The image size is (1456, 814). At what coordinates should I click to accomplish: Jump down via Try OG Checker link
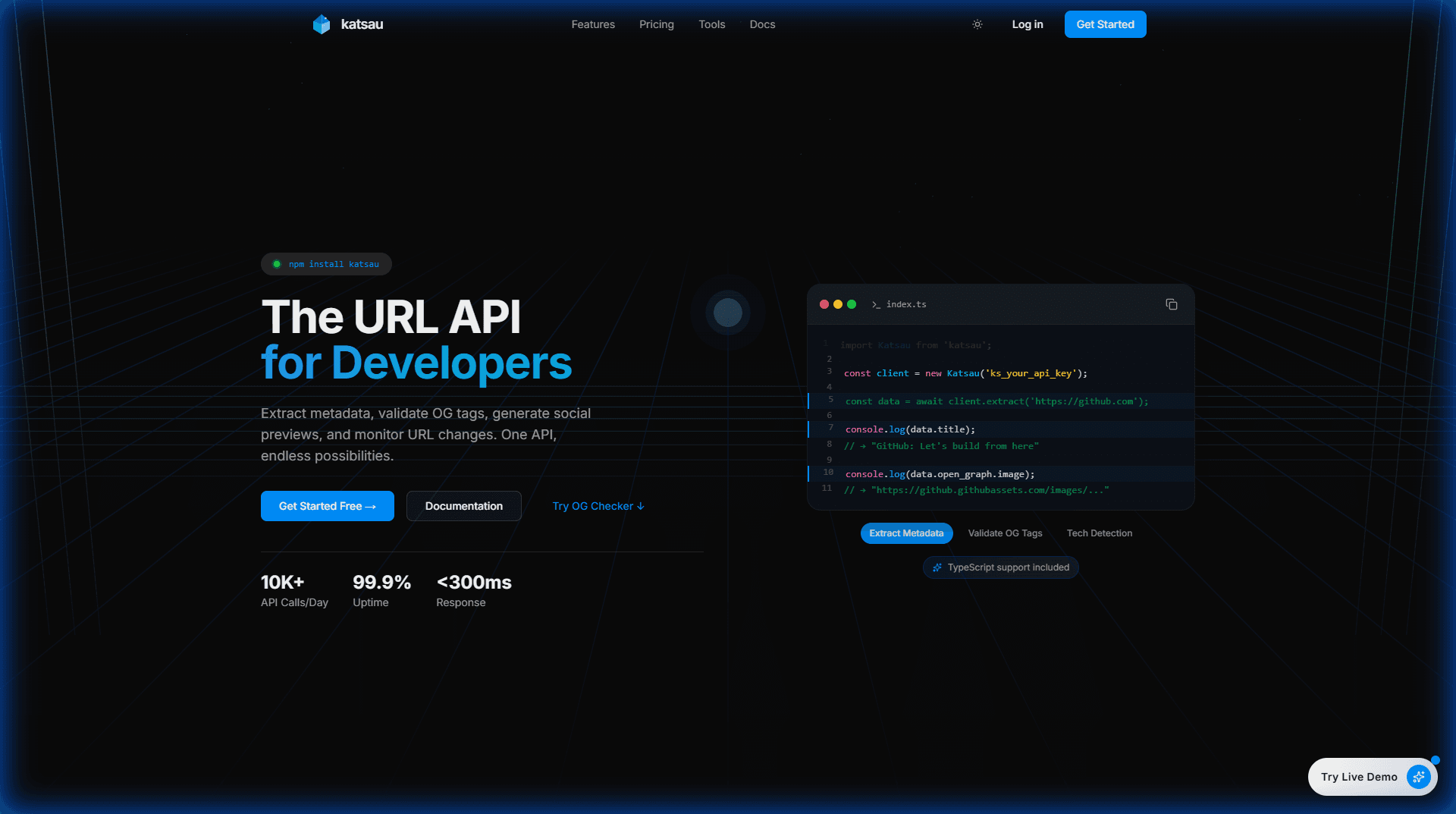(x=598, y=506)
